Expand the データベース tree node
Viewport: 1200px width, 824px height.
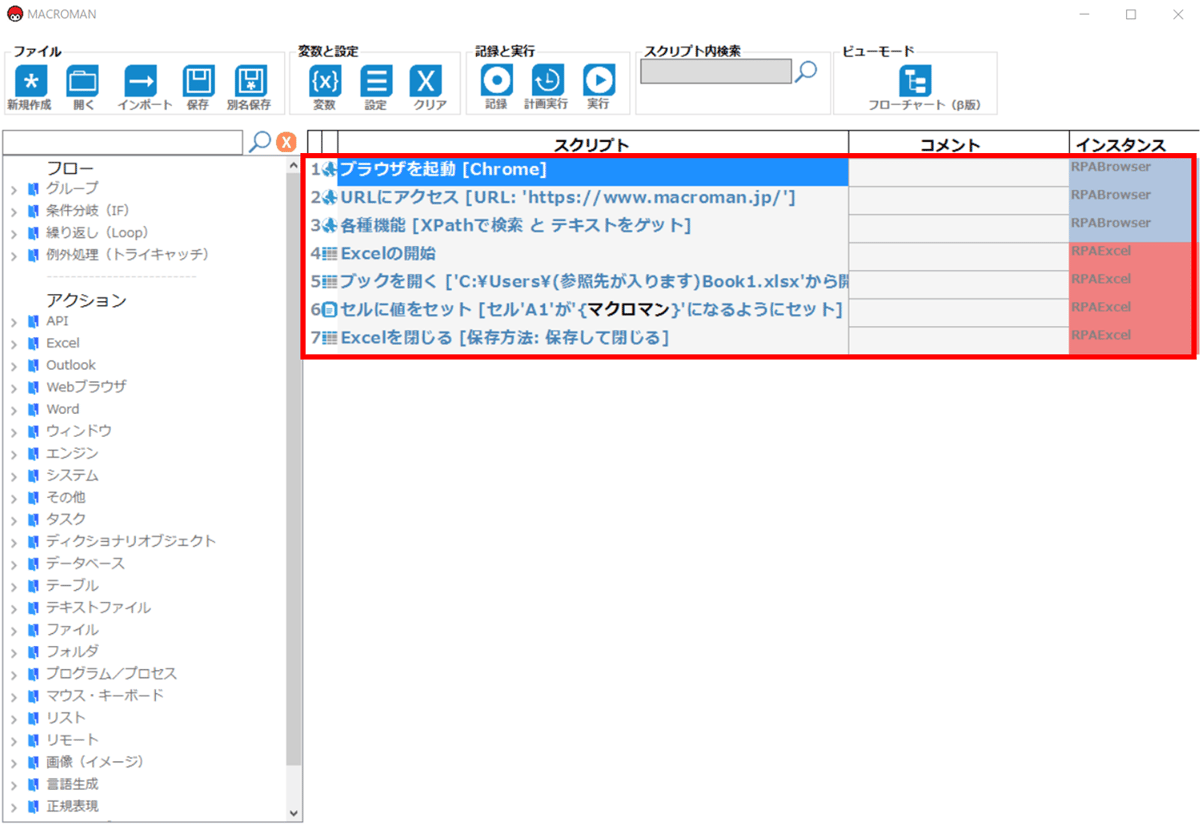pyautogui.click(x=14, y=563)
